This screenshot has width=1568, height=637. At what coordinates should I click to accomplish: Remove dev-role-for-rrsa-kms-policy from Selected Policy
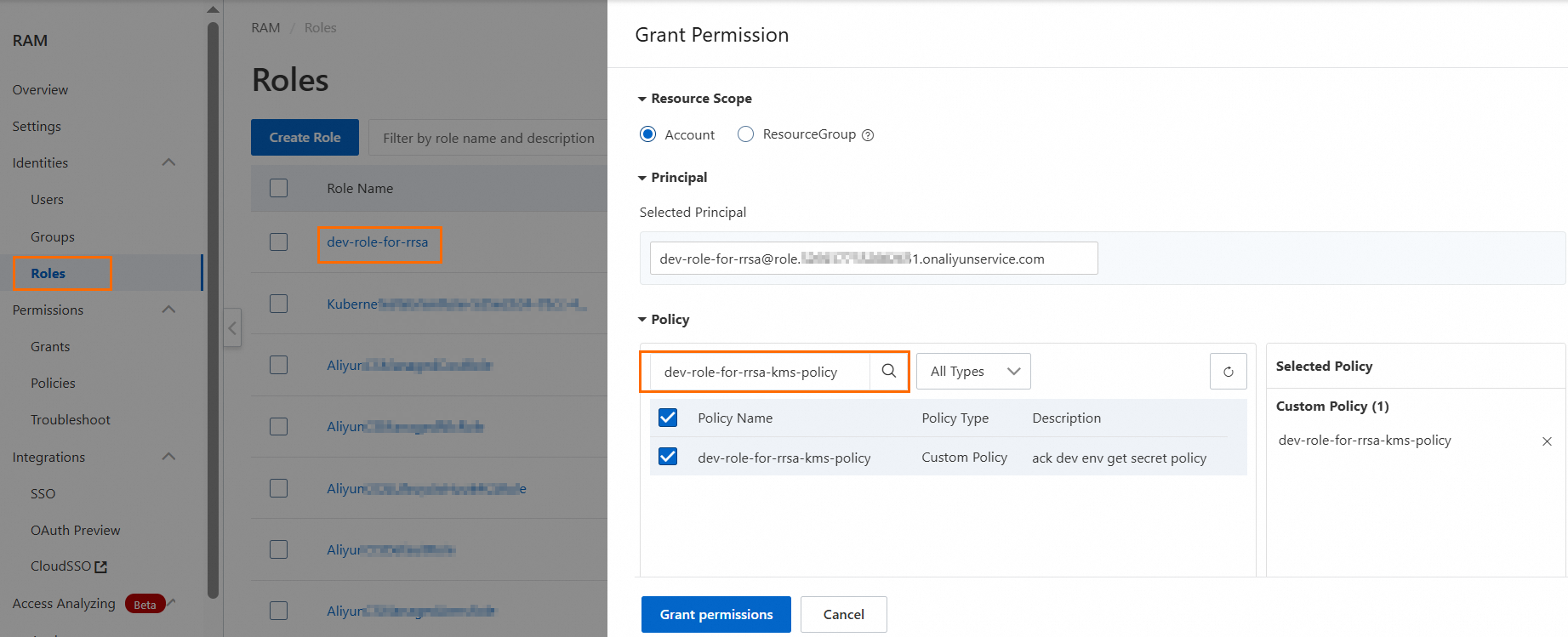click(x=1547, y=441)
